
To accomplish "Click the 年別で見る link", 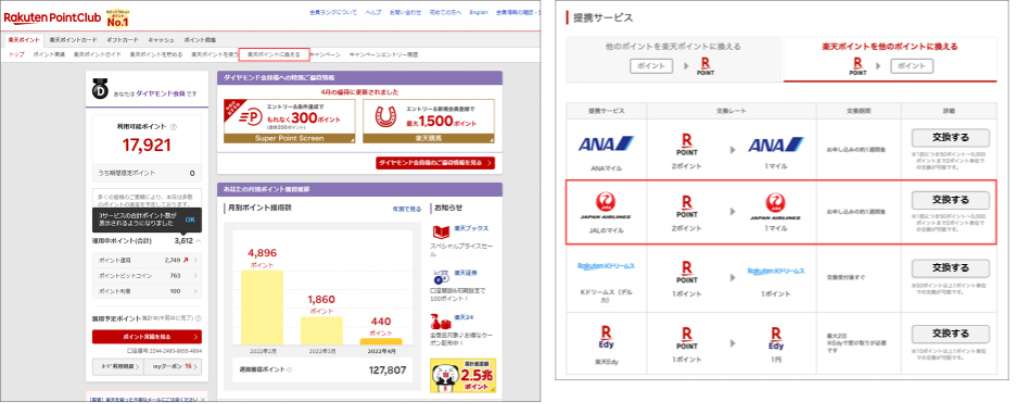I will (x=406, y=209).
